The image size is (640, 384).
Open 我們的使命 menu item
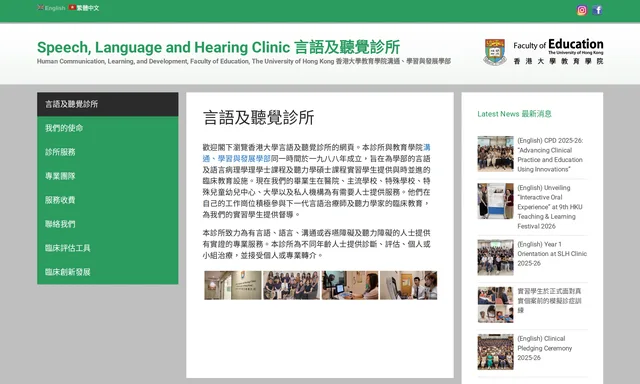click(x=108, y=128)
